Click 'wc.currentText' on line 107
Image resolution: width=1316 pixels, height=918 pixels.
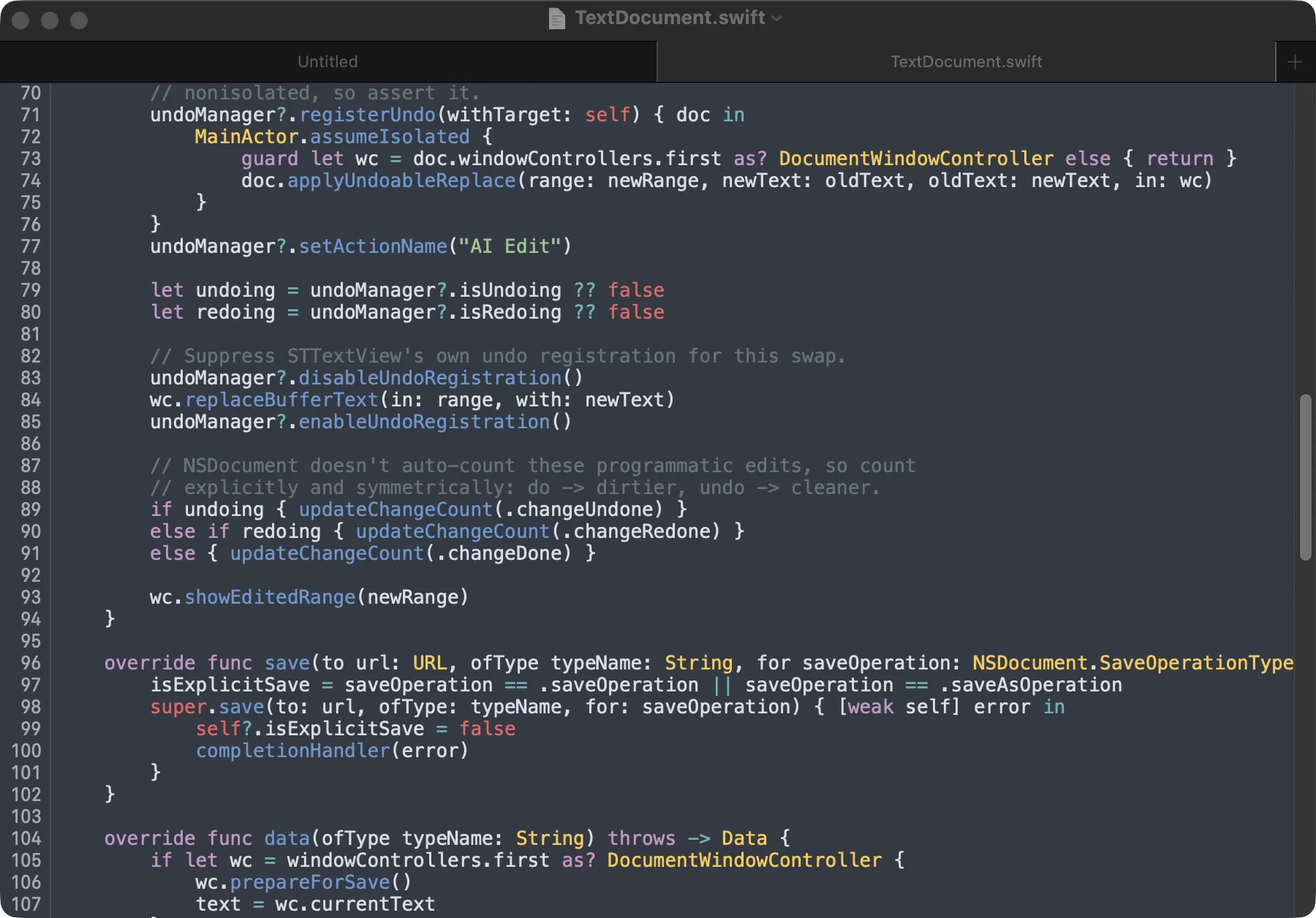click(355, 904)
